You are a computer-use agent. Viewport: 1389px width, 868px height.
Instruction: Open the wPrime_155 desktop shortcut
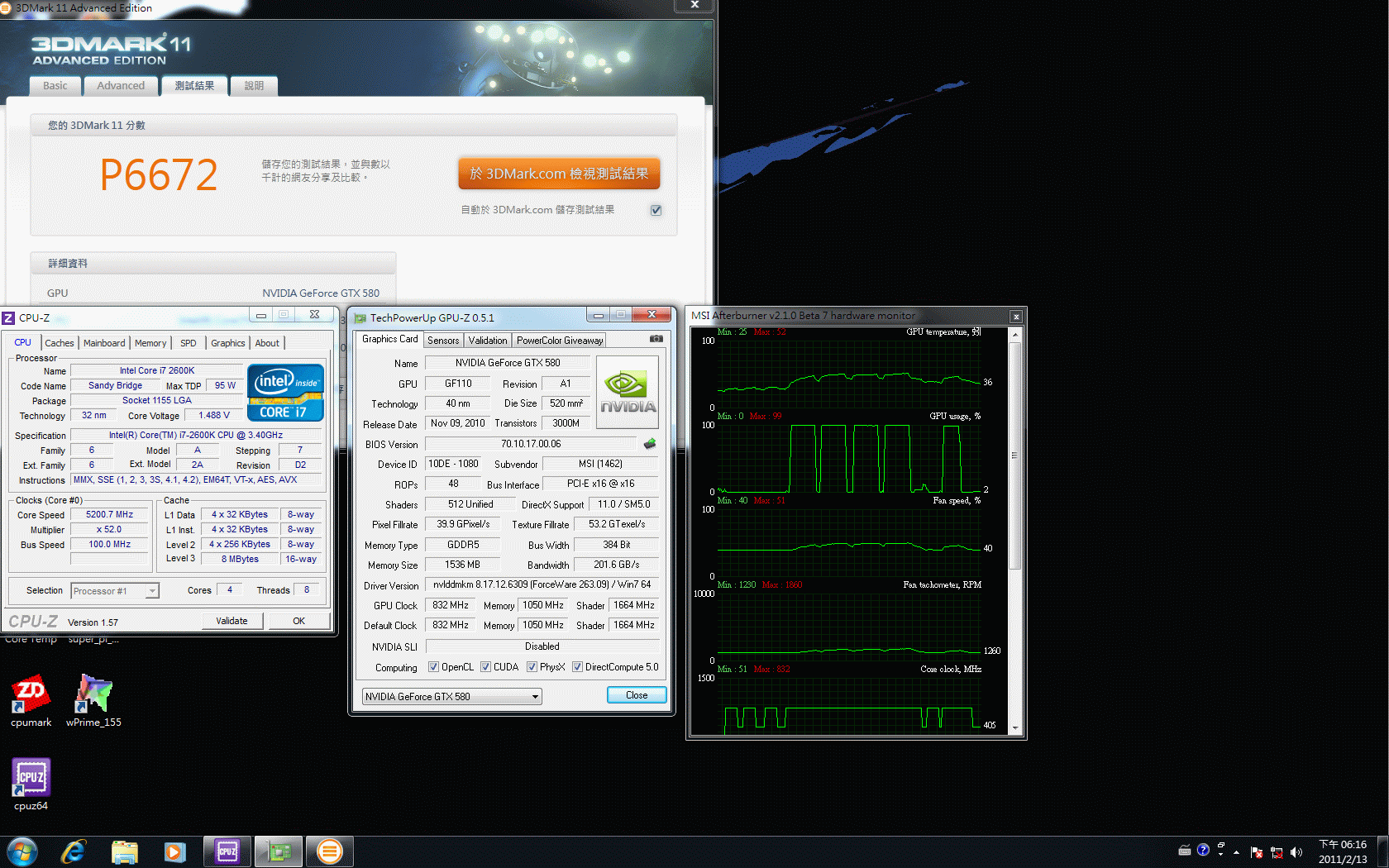93,701
